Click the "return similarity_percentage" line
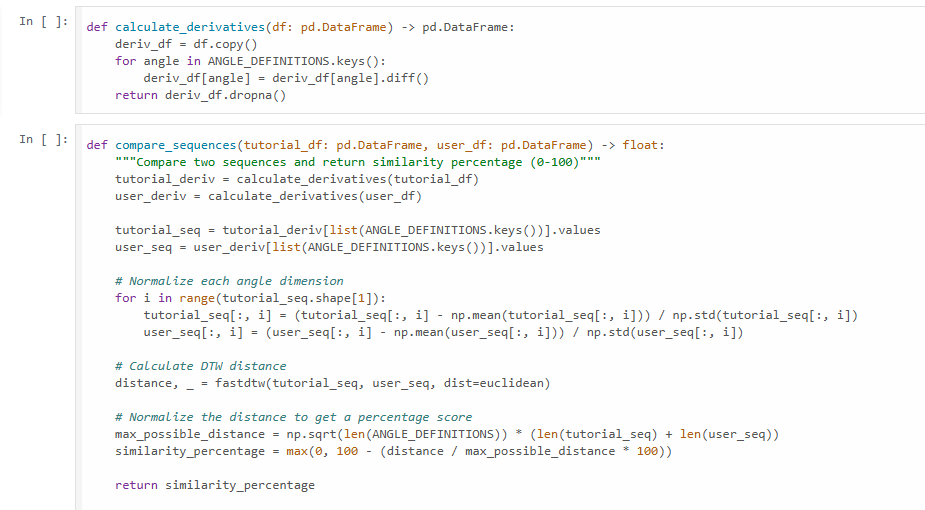 click(215, 485)
